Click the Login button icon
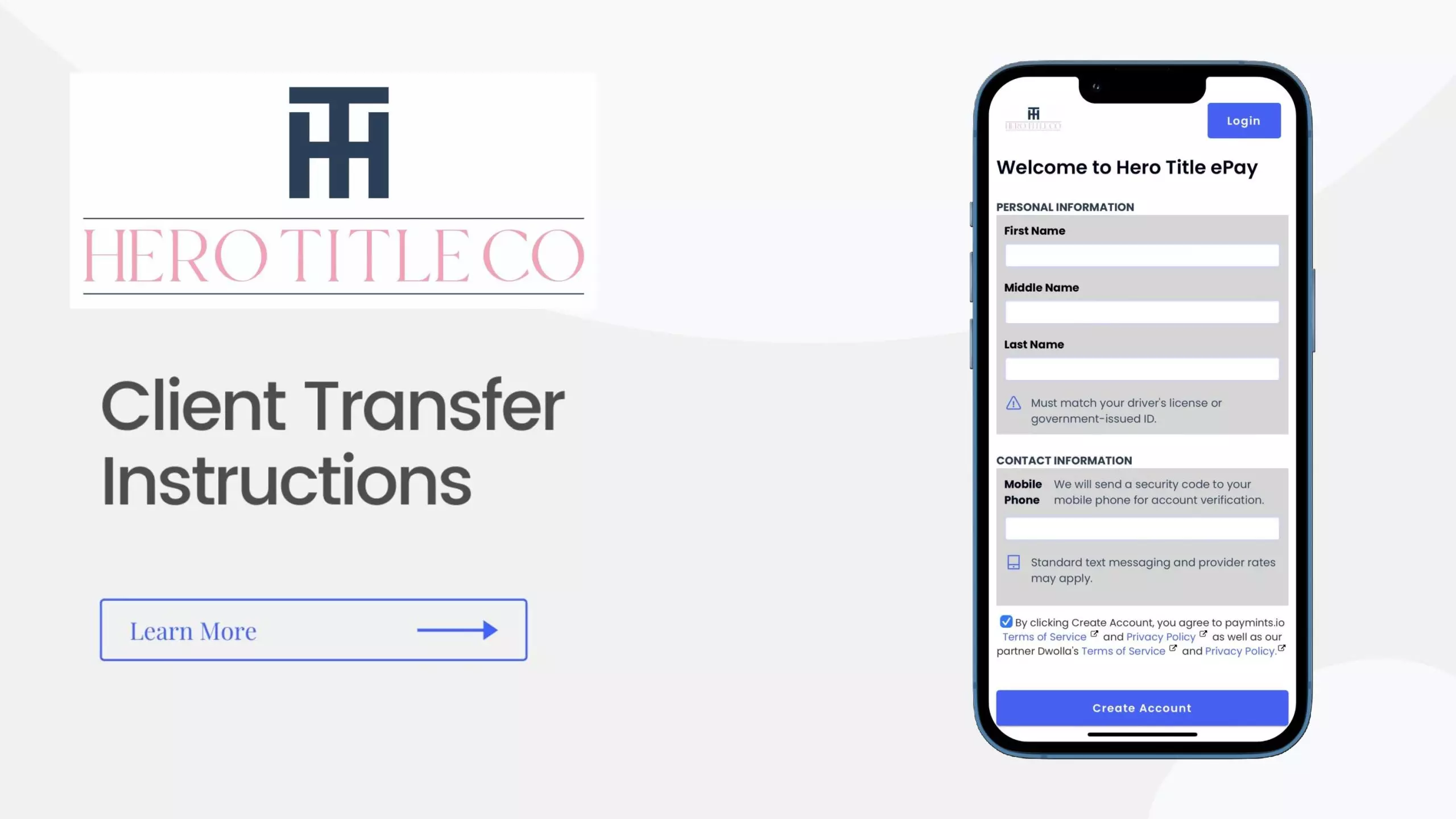Image resolution: width=1456 pixels, height=819 pixels. [1243, 120]
